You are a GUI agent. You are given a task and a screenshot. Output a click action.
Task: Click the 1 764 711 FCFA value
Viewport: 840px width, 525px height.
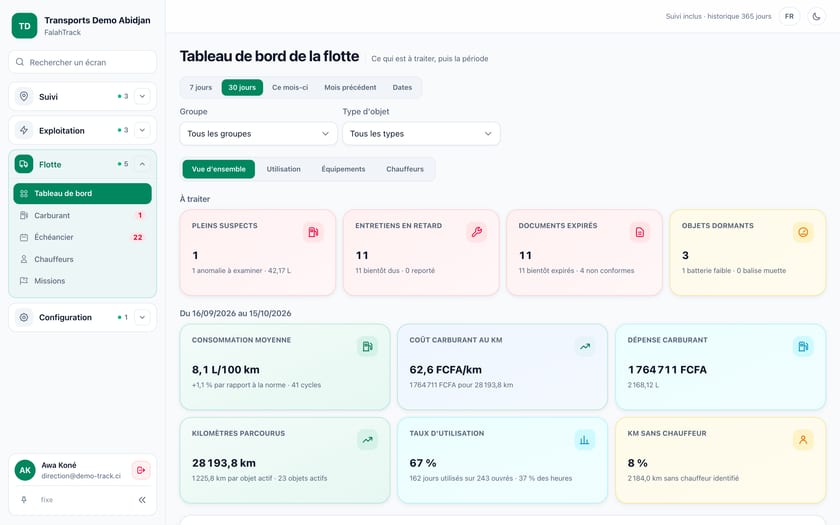pos(667,370)
